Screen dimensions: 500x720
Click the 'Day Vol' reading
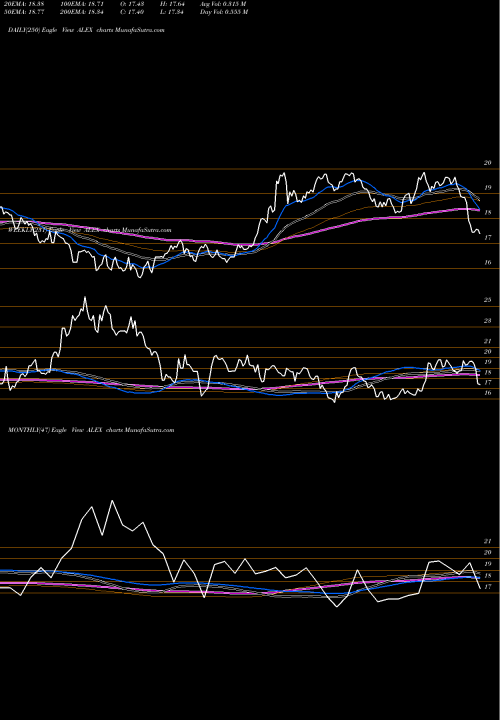click(x=224, y=12)
